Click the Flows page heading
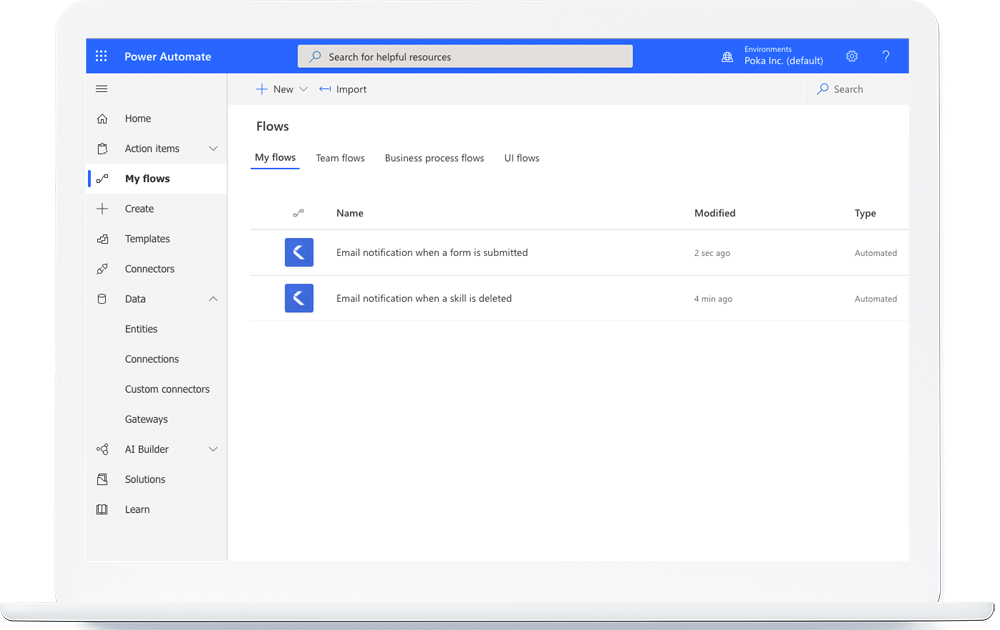The width and height of the screenshot is (1000, 630). point(272,126)
